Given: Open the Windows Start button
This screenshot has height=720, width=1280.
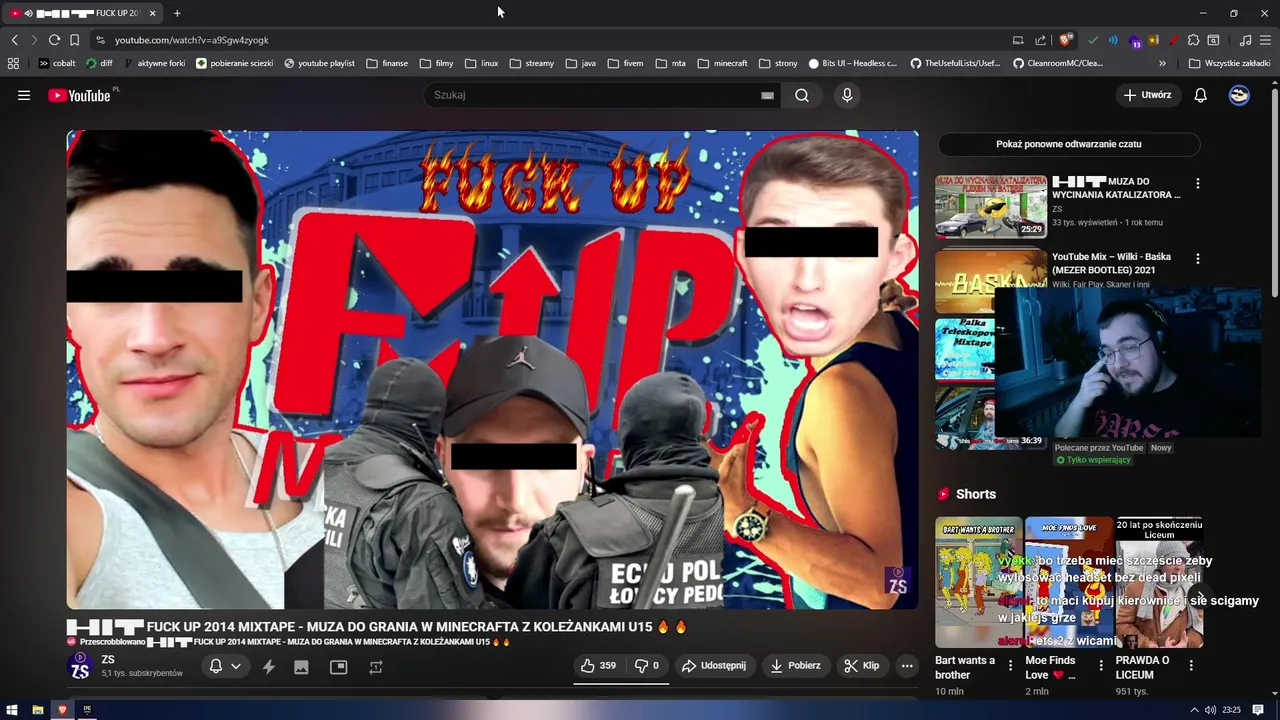Looking at the screenshot, I should 12,710.
